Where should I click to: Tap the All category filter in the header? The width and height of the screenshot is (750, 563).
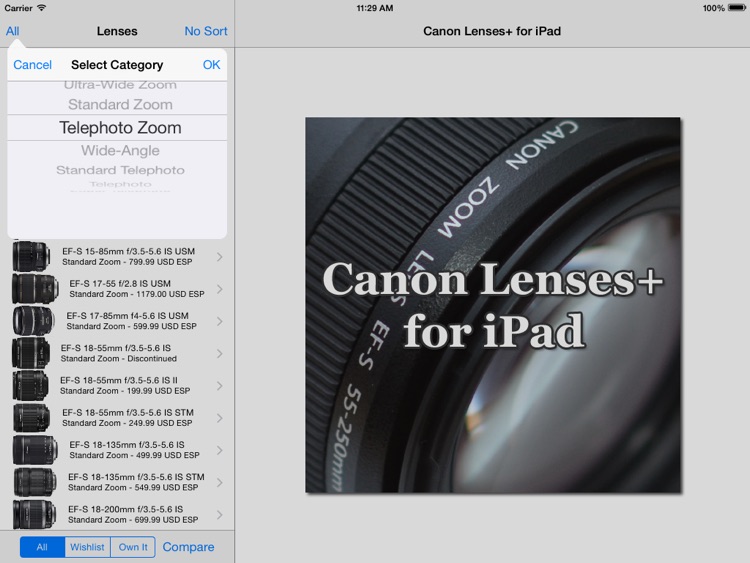coord(12,31)
